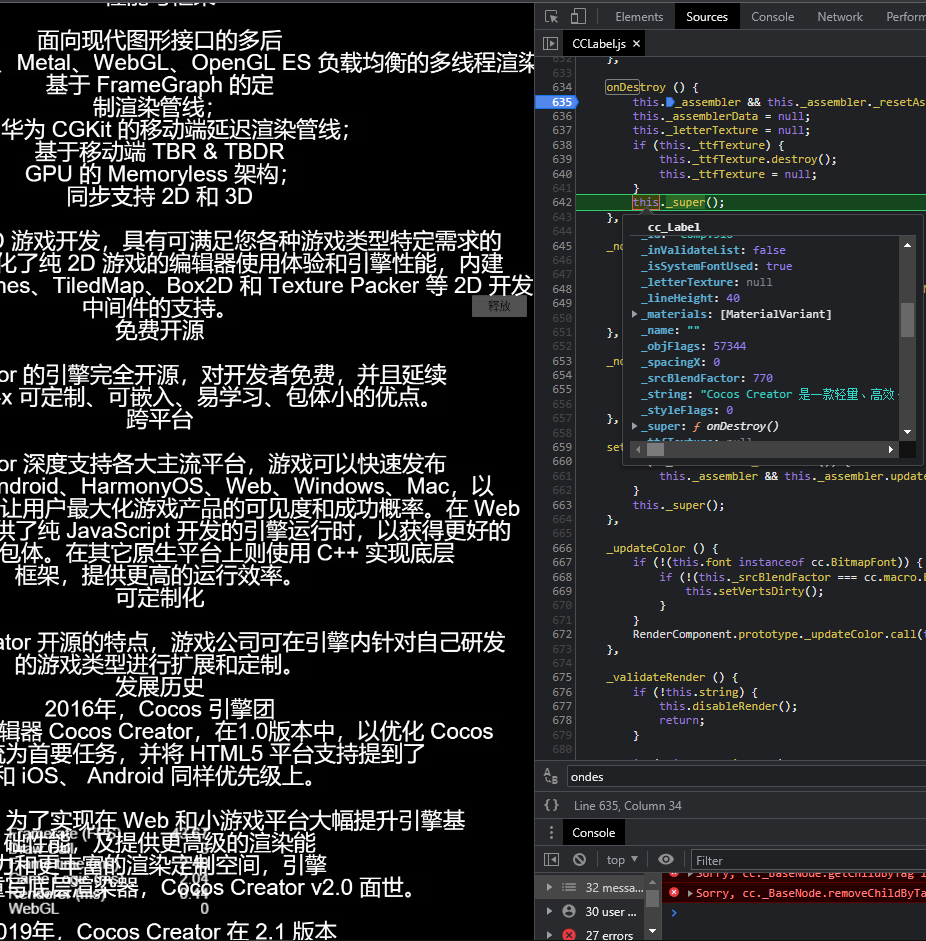This screenshot has height=941, width=926.
Task: Click the _validateRender function name
Action: pos(655,677)
